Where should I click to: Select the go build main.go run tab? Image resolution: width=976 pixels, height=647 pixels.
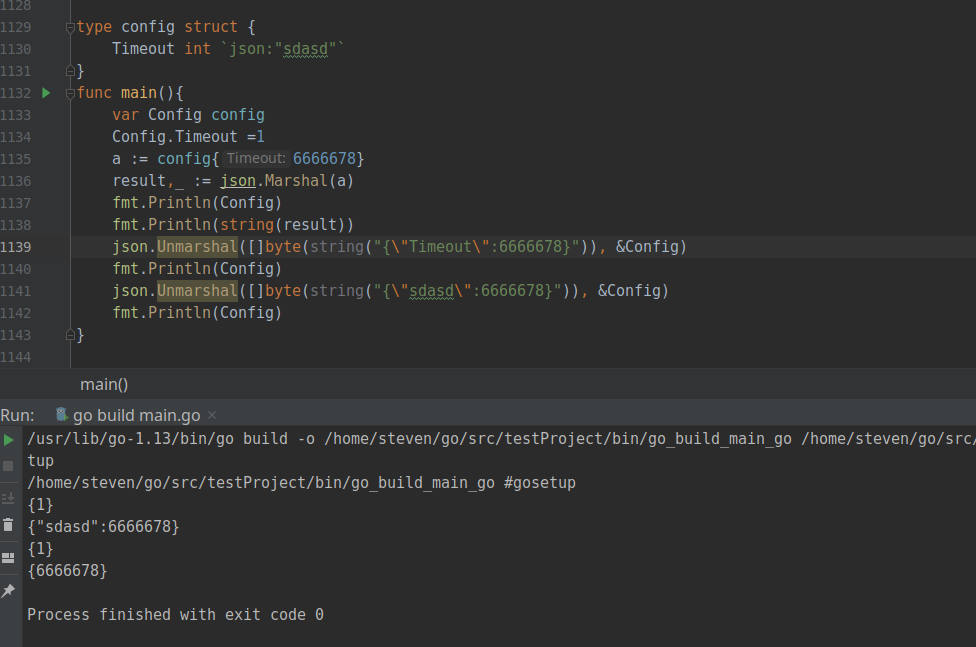point(136,415)
